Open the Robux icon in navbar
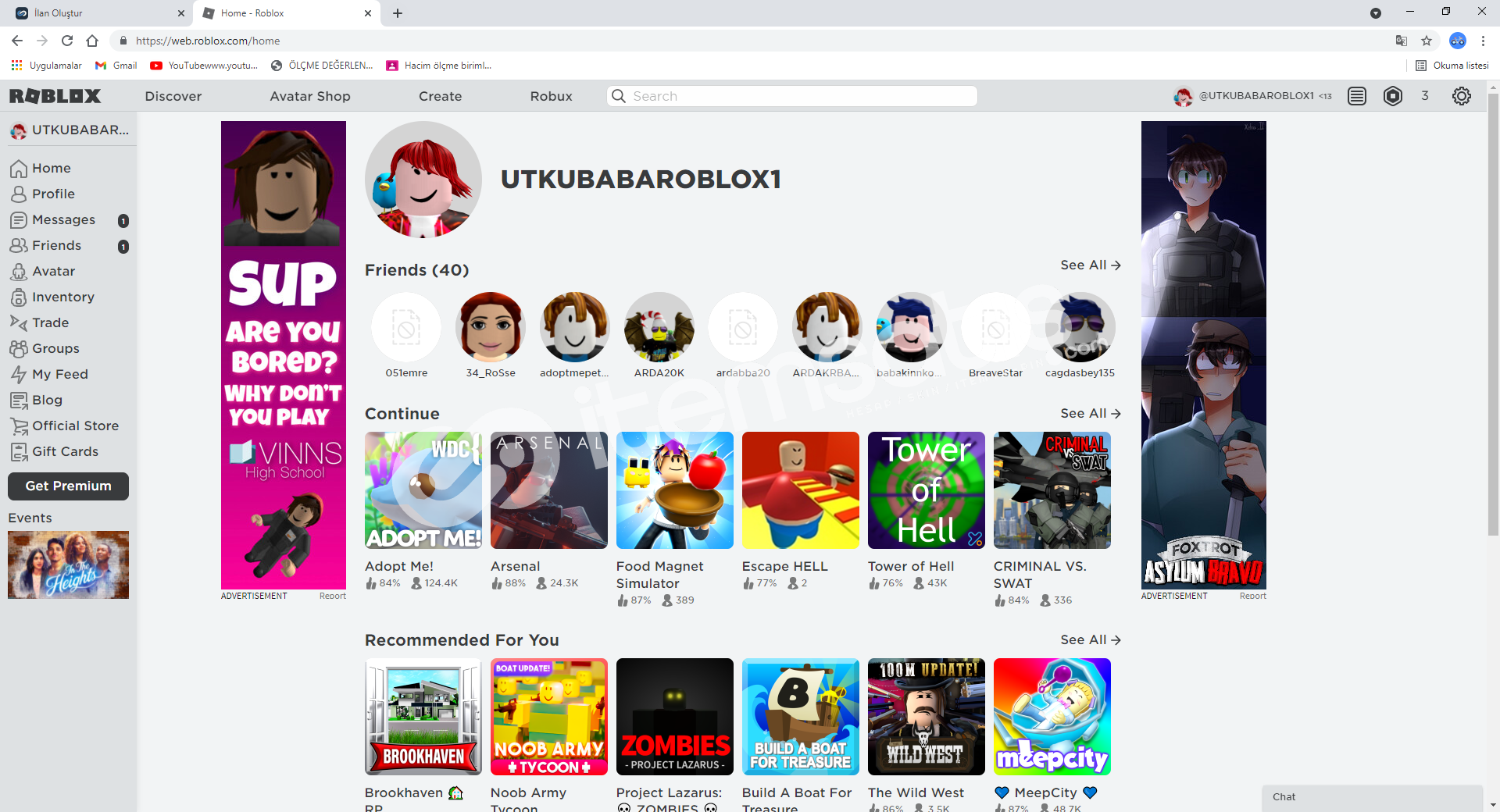This screenshot has height=812, width=1500. [1393, 96]
